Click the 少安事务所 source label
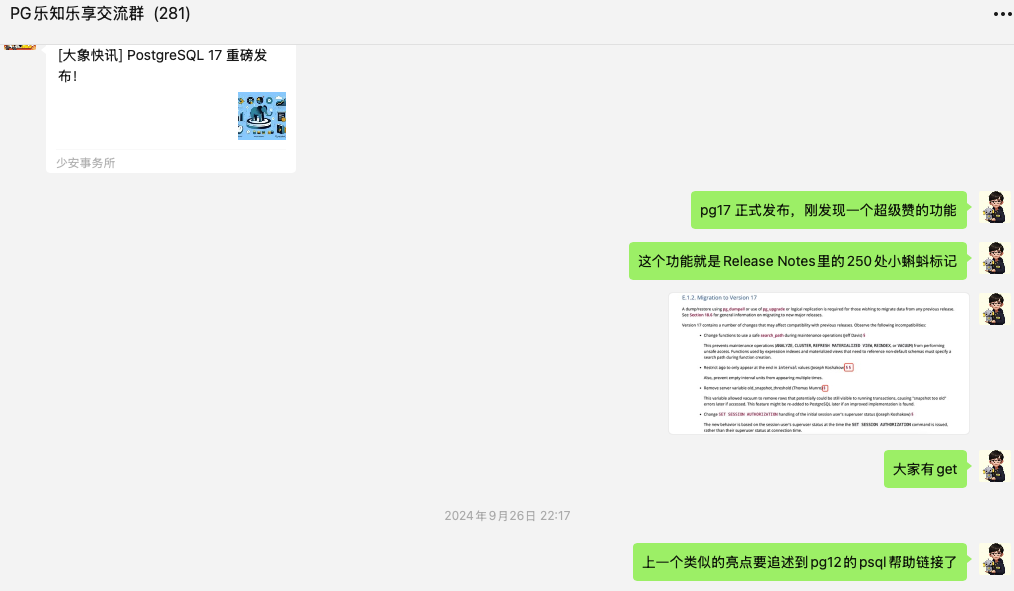The image size is (1014, 591). click(85, 163)
